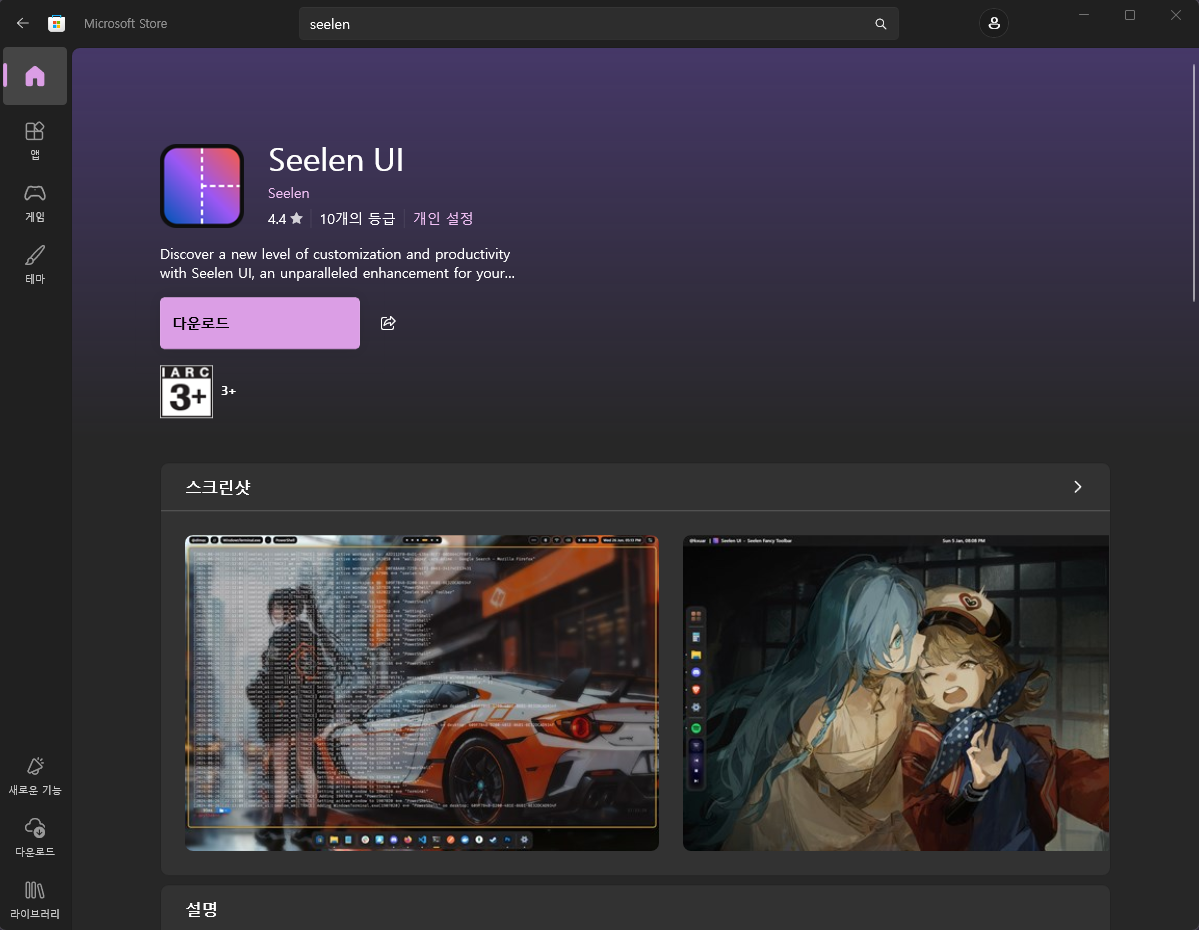This screenshot has width=1199, height=930.
Task: Click the truncated app description text
Action: pyautogui.click(x=337, y=264)
